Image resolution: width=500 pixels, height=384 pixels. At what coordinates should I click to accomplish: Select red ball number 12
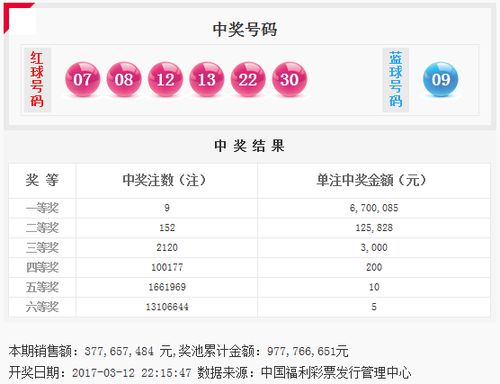point(165,79)
